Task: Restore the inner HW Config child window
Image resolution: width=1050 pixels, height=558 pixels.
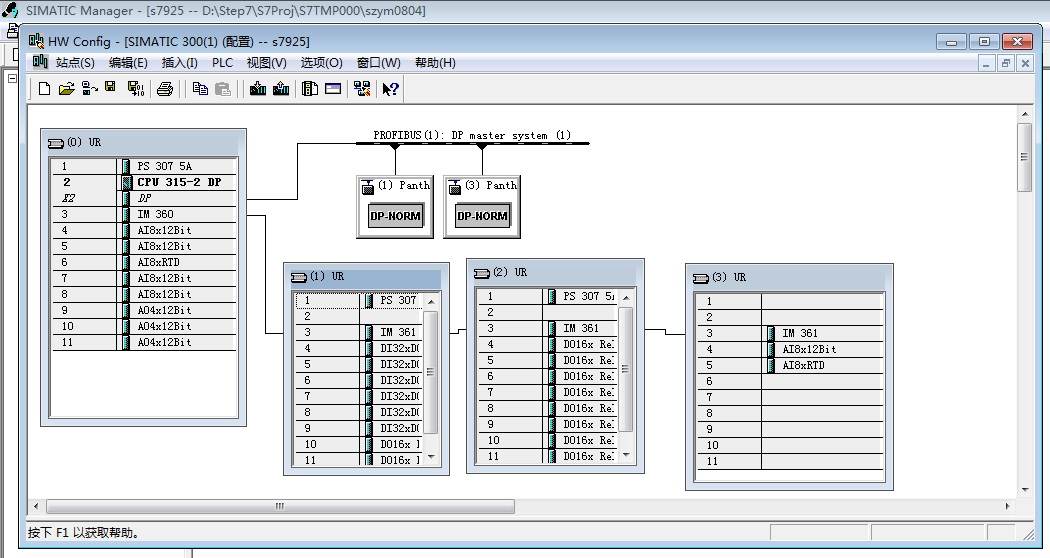Action: coord(1005,63)
